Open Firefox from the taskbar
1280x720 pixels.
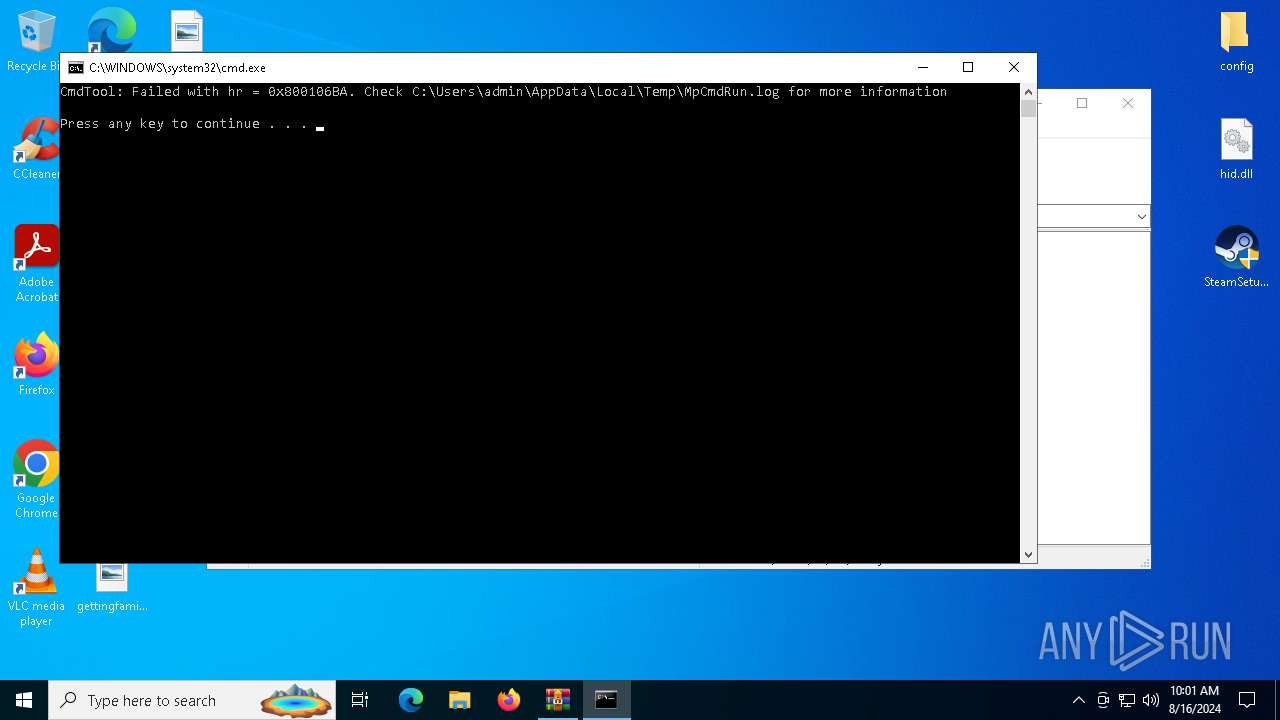coord(509,700)
